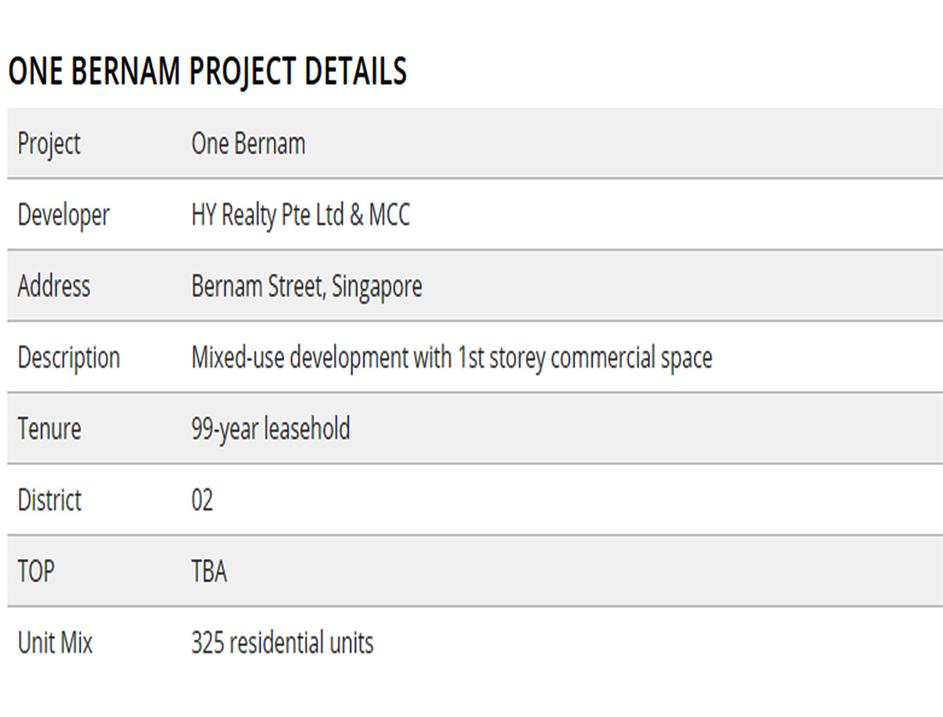Click the Description row label
Screen dimensions: 943x717
[x=68, y=358]
